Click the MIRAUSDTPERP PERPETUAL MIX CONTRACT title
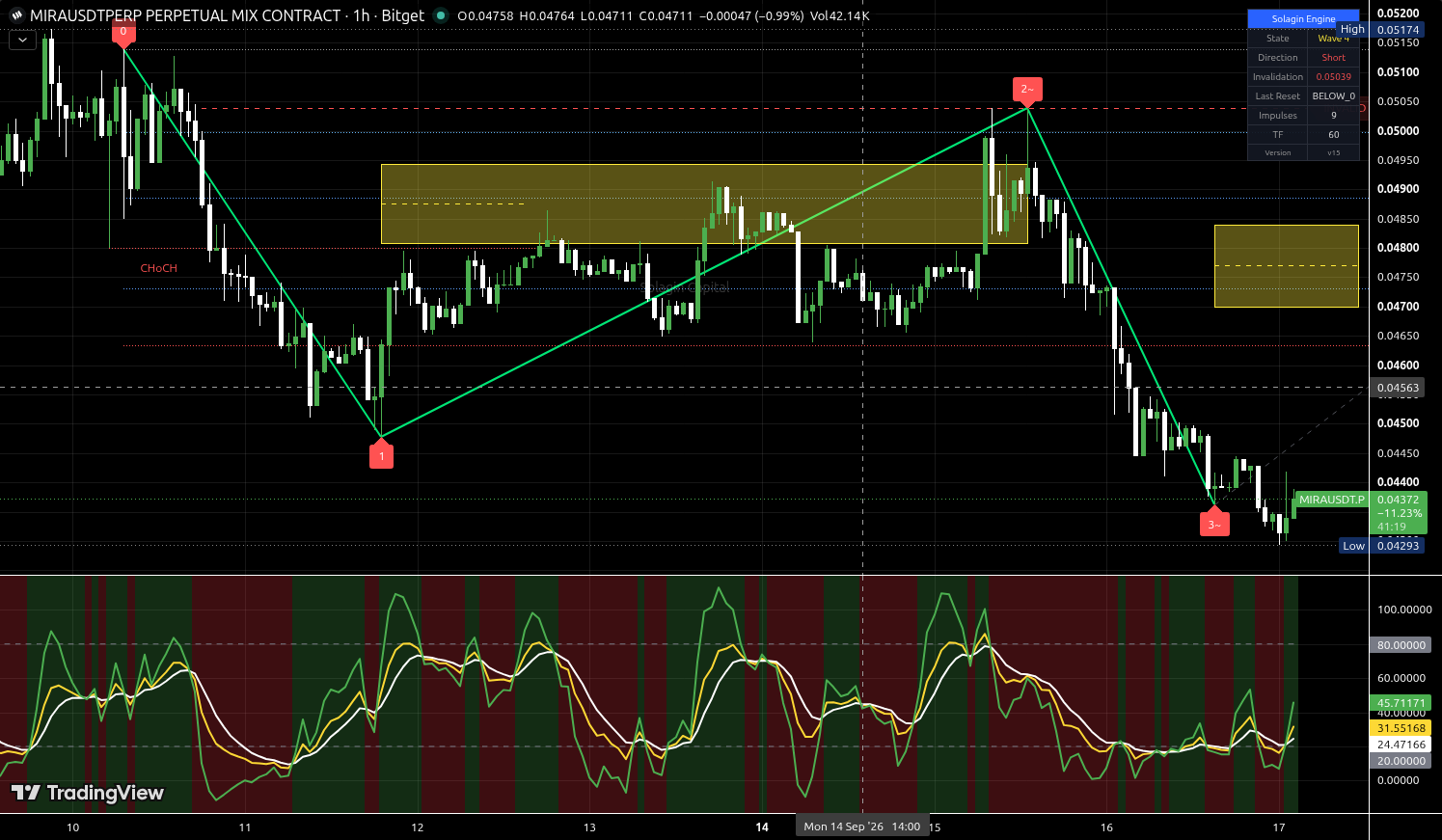 [x=185, y=15]
